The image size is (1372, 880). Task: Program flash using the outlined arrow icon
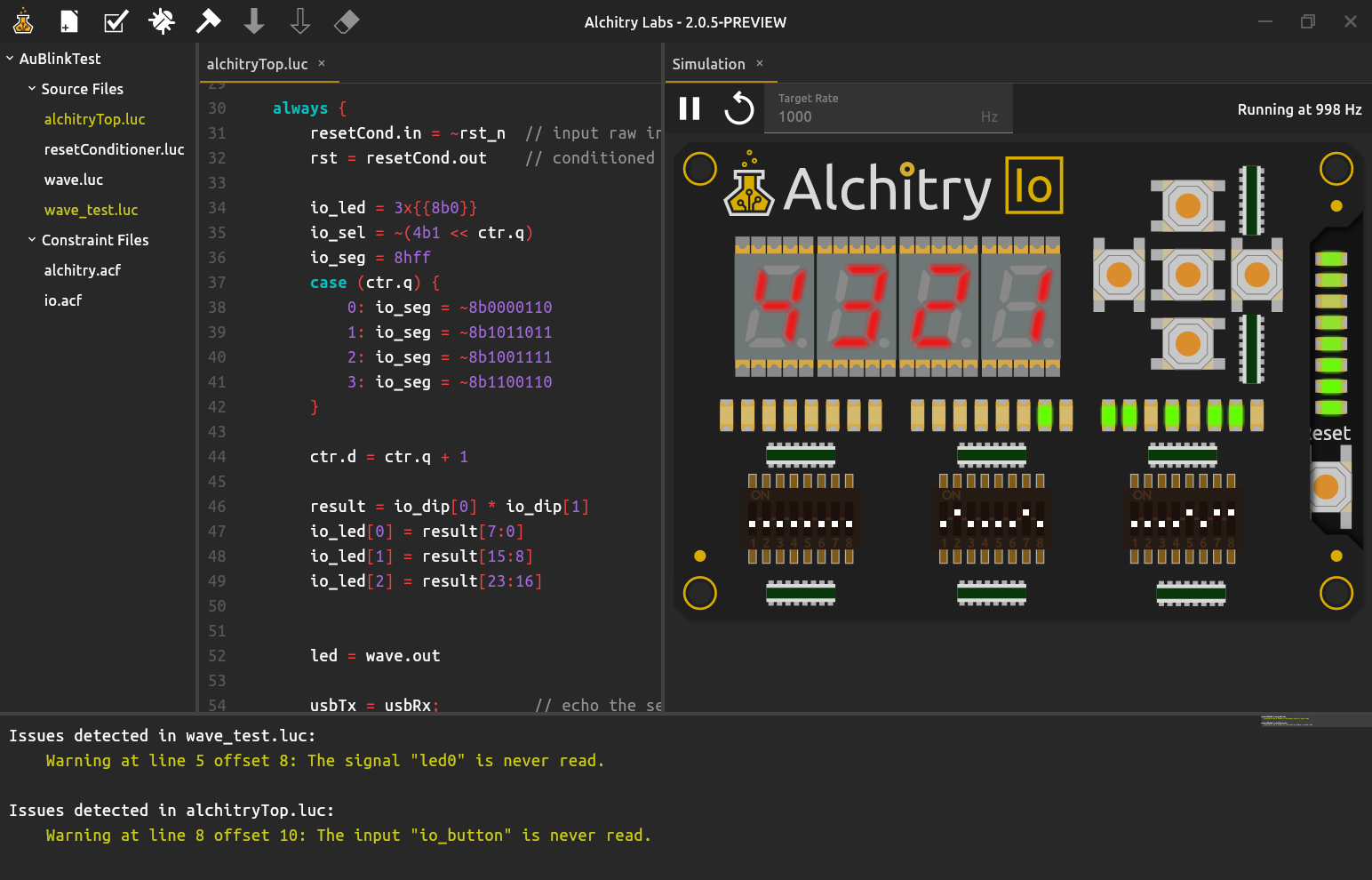click(x=300, y=21)
